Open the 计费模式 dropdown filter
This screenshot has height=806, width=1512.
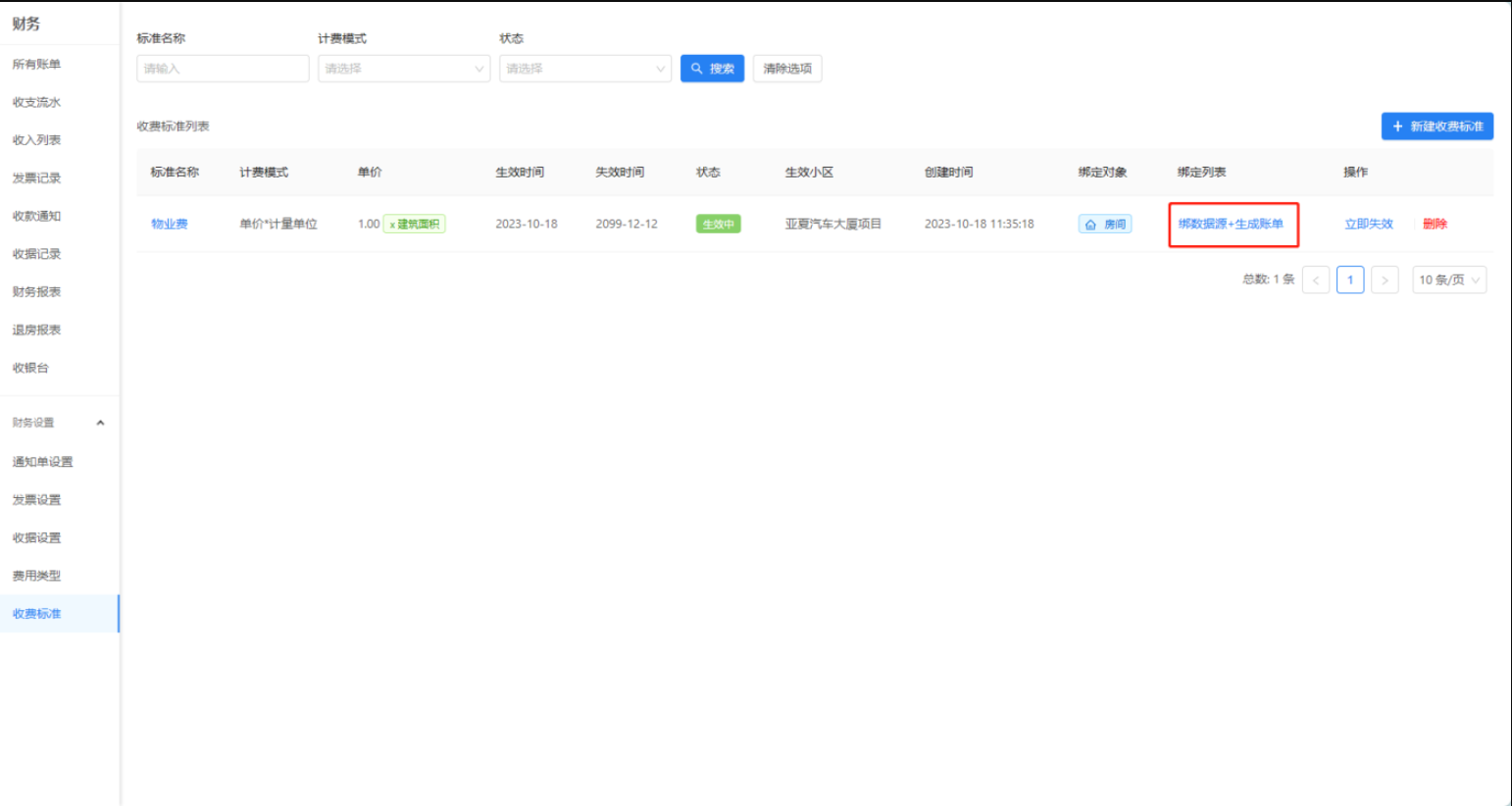[403, 69]
